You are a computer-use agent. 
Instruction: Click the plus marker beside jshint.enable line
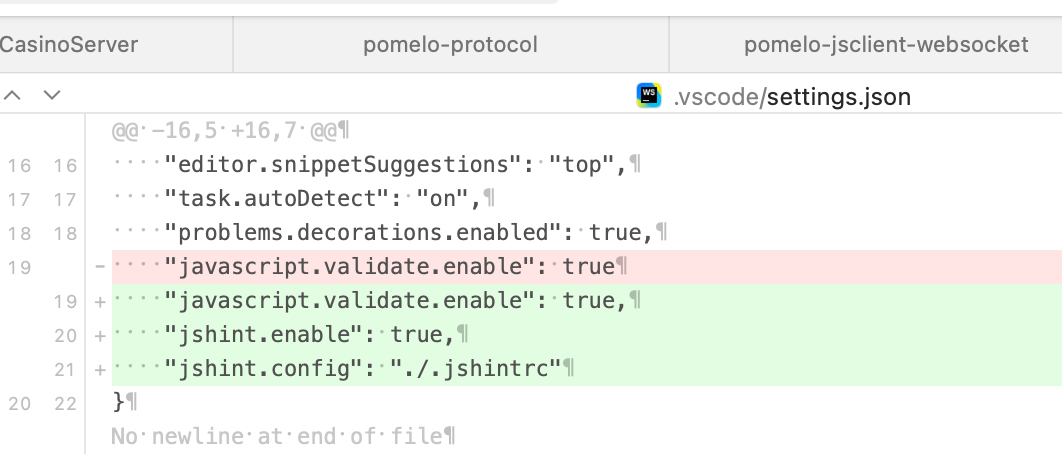99,336
